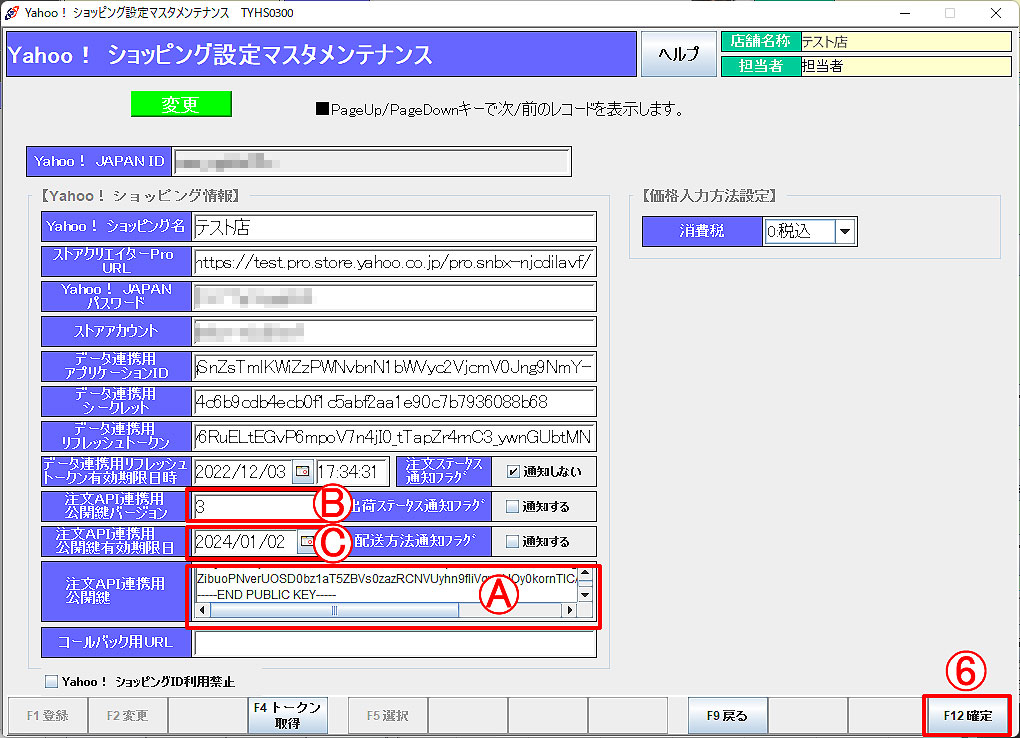The image size is (1020, 738).
Task: Click the application icon in the title bar
Action: [x=12, y=13]
